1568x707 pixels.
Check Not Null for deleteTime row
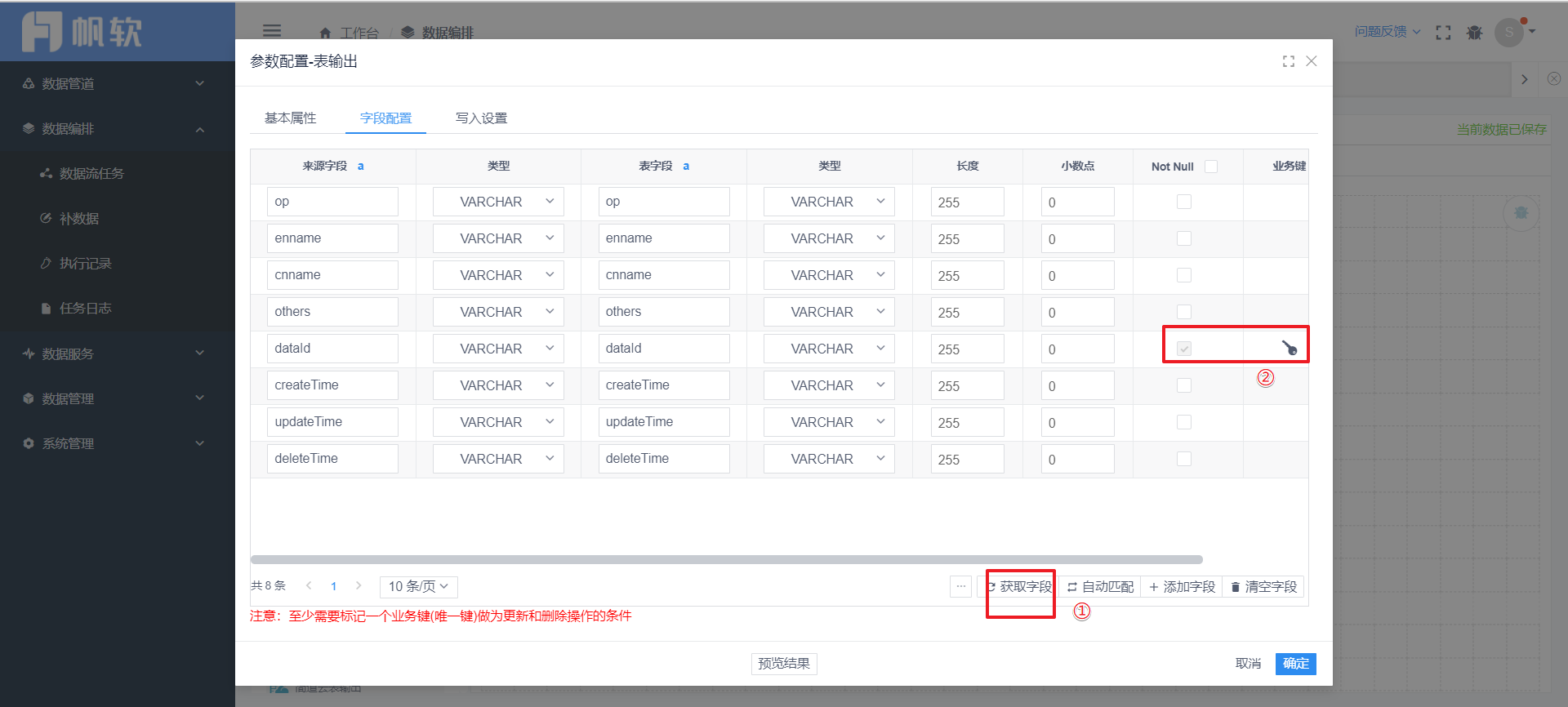click(x=1184, y=459)
